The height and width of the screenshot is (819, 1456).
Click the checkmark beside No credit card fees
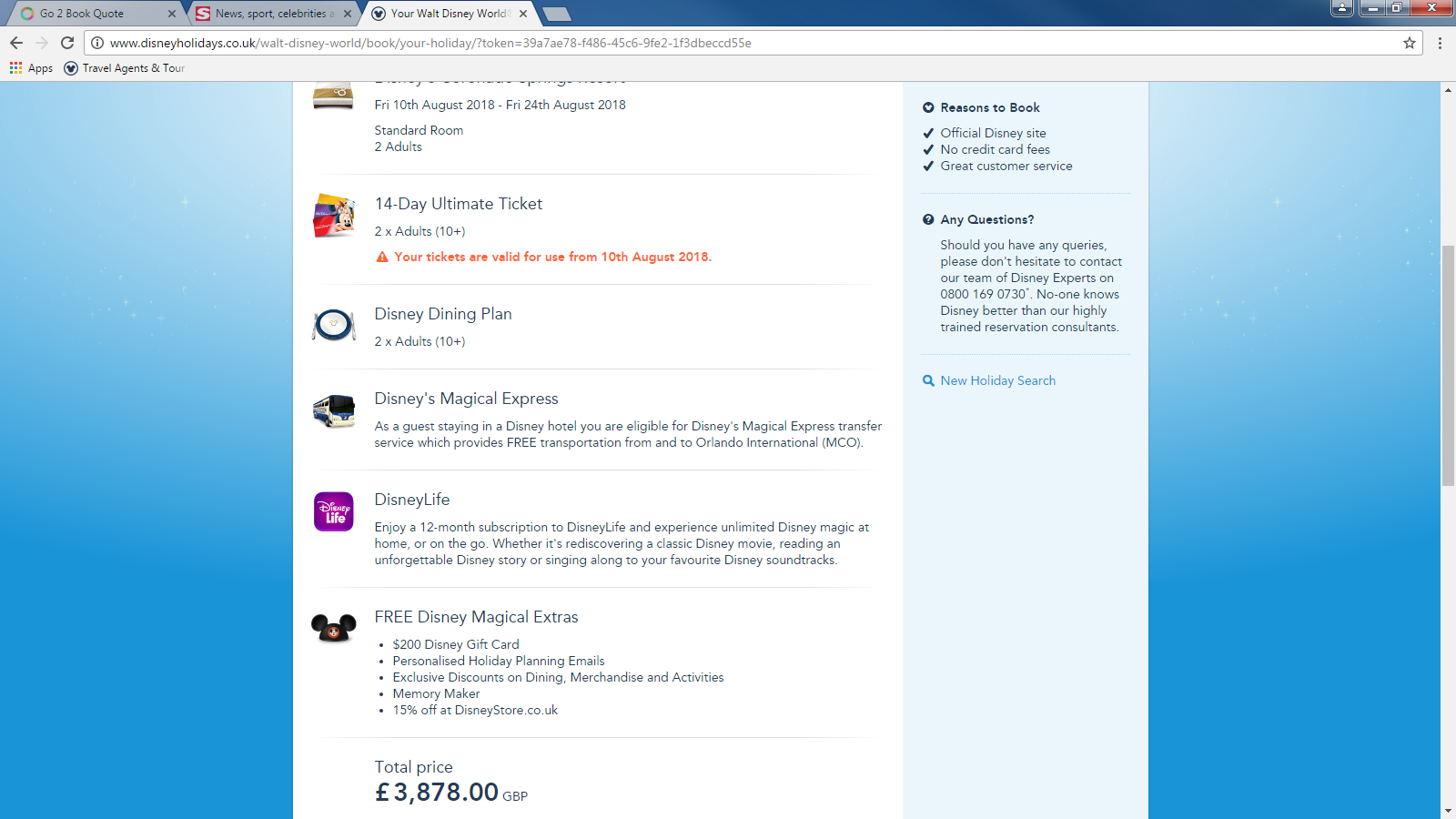point(928,149)
